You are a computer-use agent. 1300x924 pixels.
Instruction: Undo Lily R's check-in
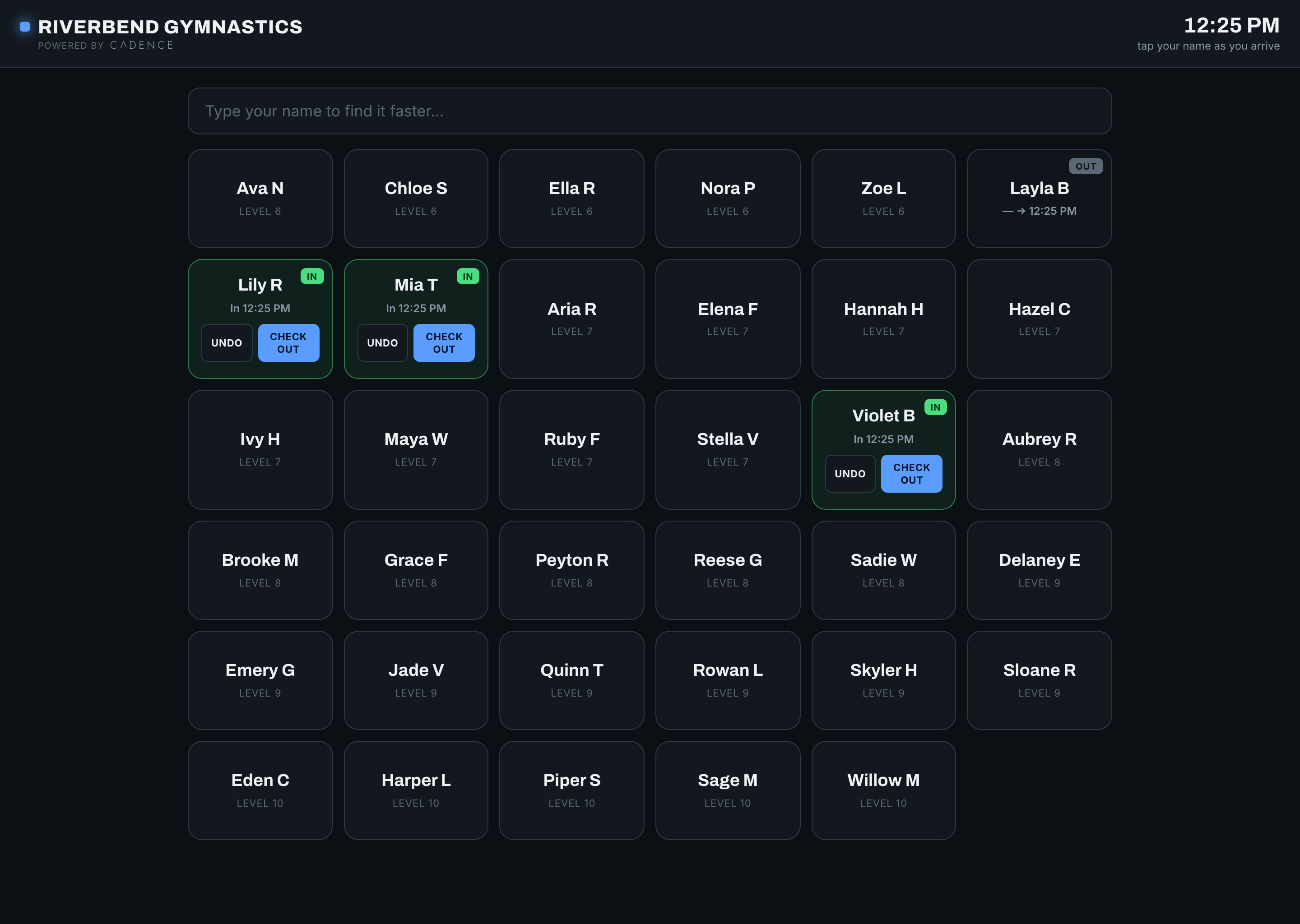click(227, 342)
